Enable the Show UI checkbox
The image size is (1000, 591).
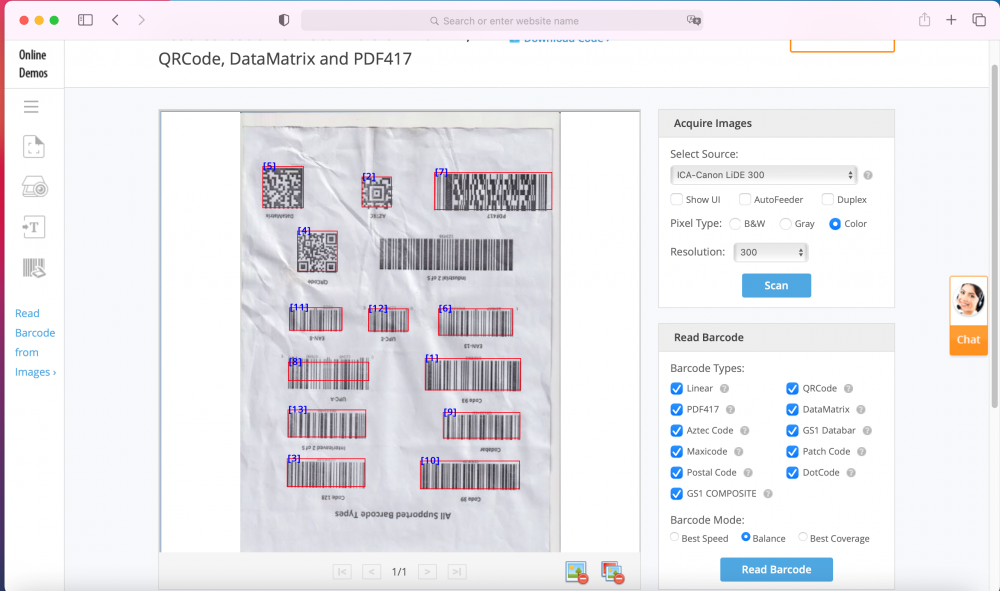pos(677,200)
